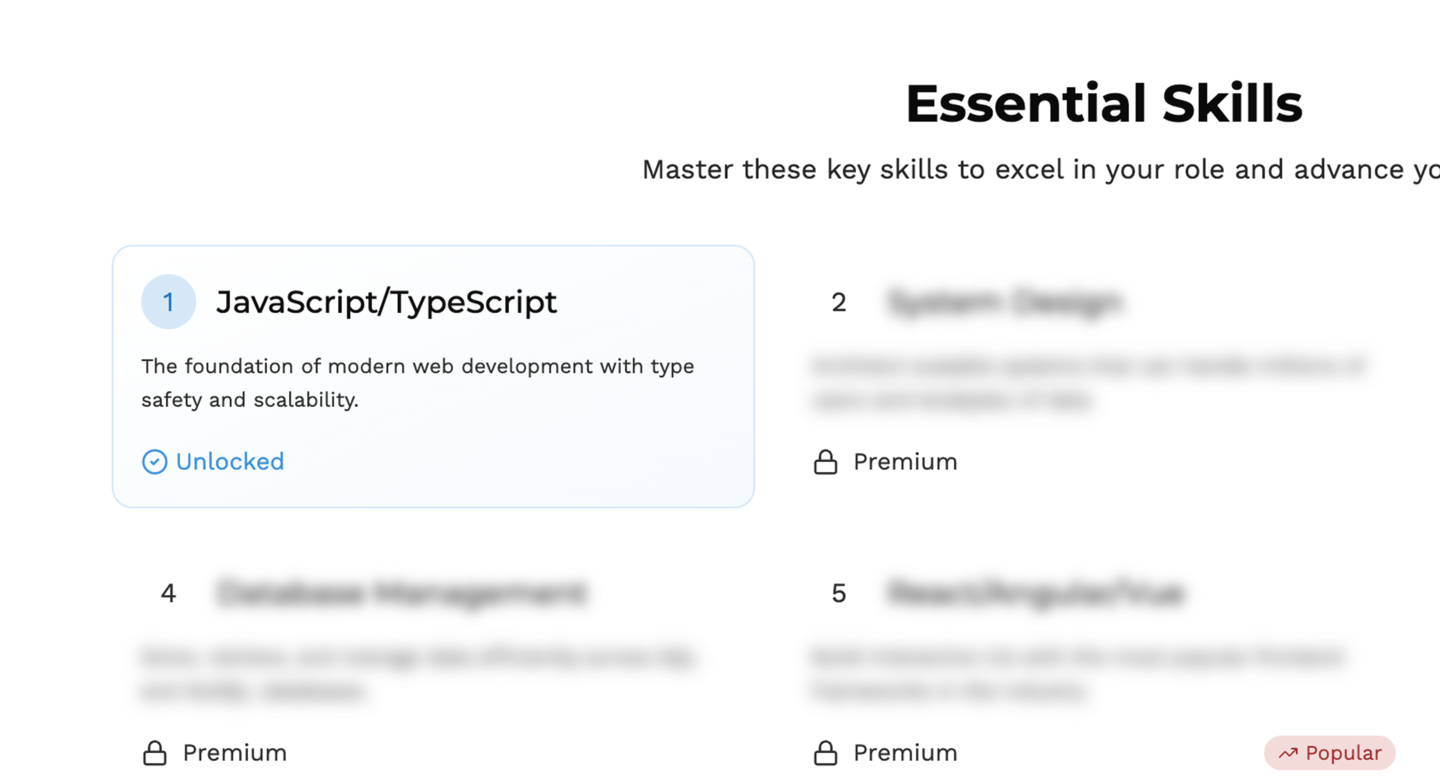Click the number 4 skill badge
Viewport: 1440px width, 778px height.
pos(168,593)
